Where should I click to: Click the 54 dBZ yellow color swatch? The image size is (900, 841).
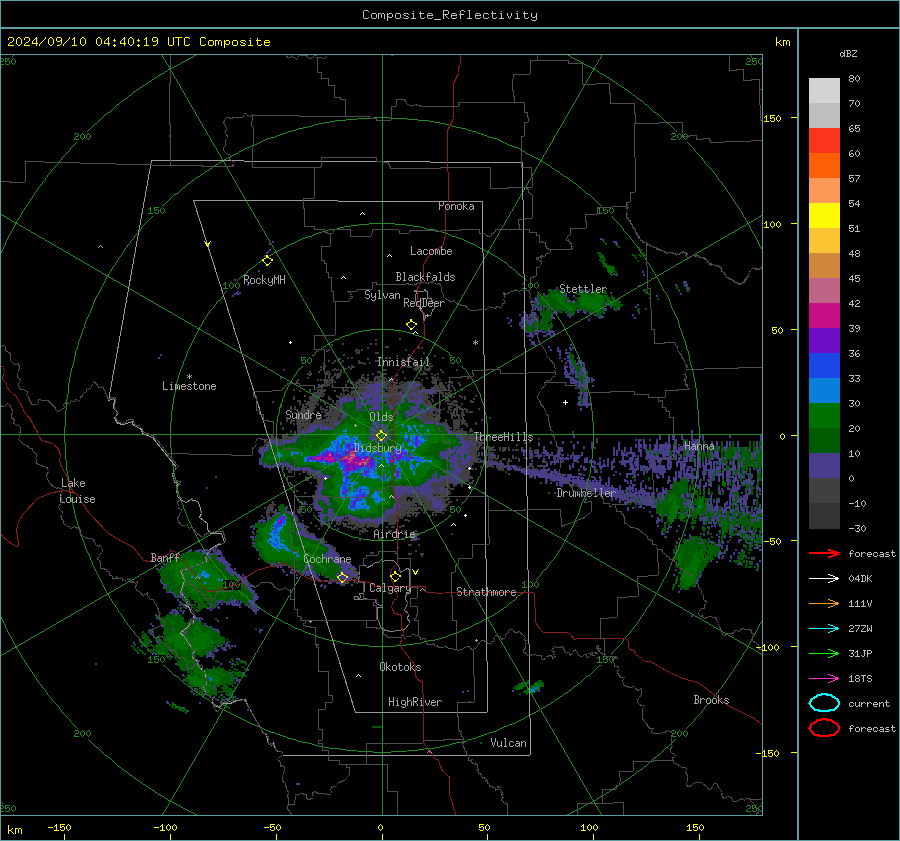824,215
